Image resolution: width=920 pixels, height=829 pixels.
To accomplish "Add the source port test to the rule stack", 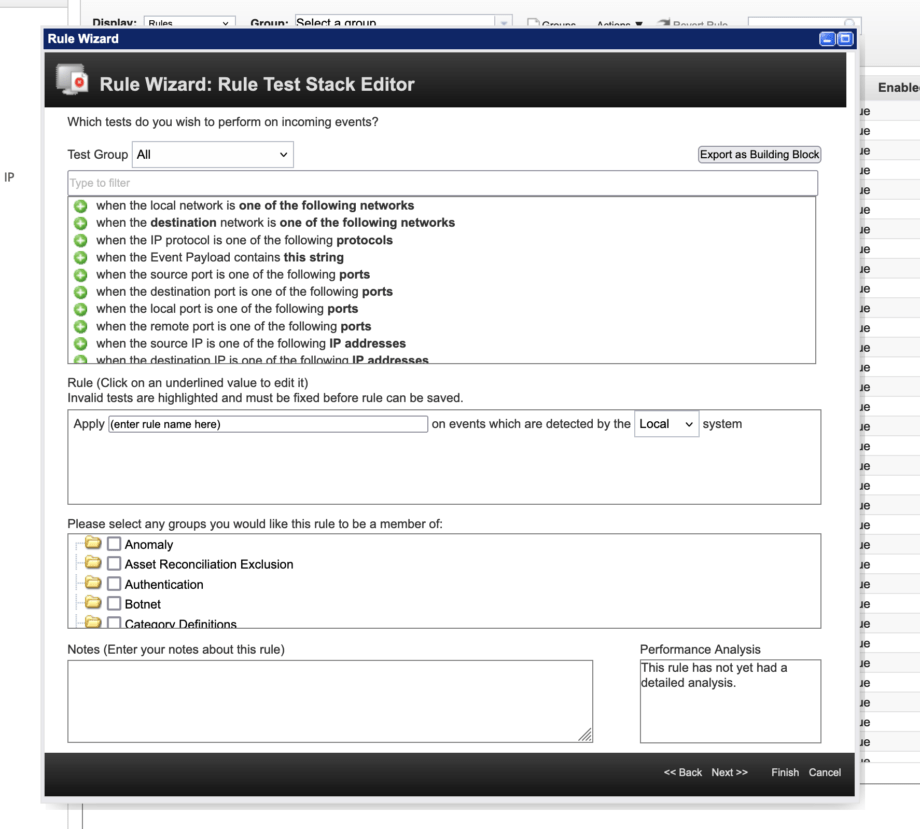I will click(81, 274).
